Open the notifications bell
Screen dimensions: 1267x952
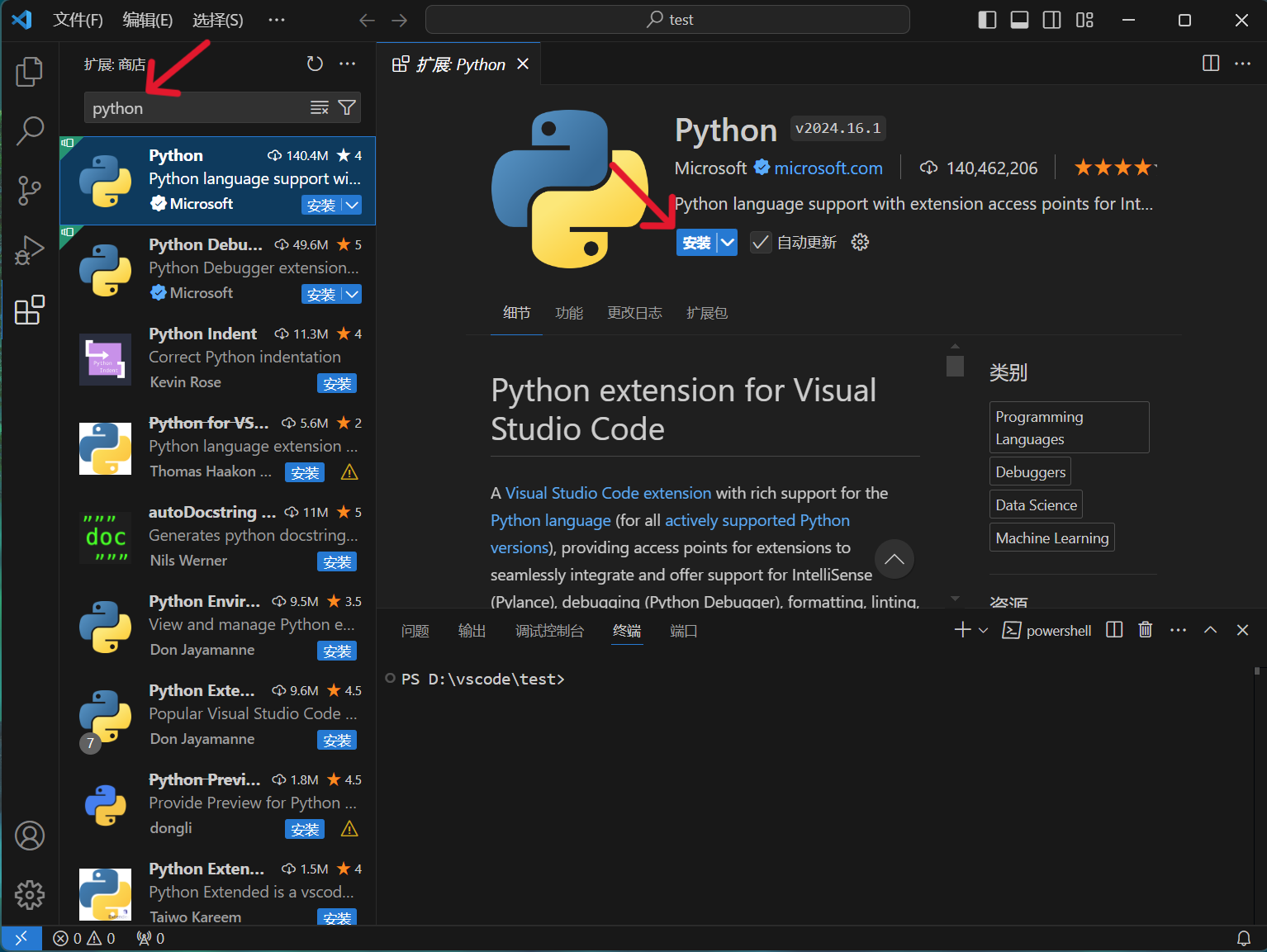click(x=1243, y=938)
